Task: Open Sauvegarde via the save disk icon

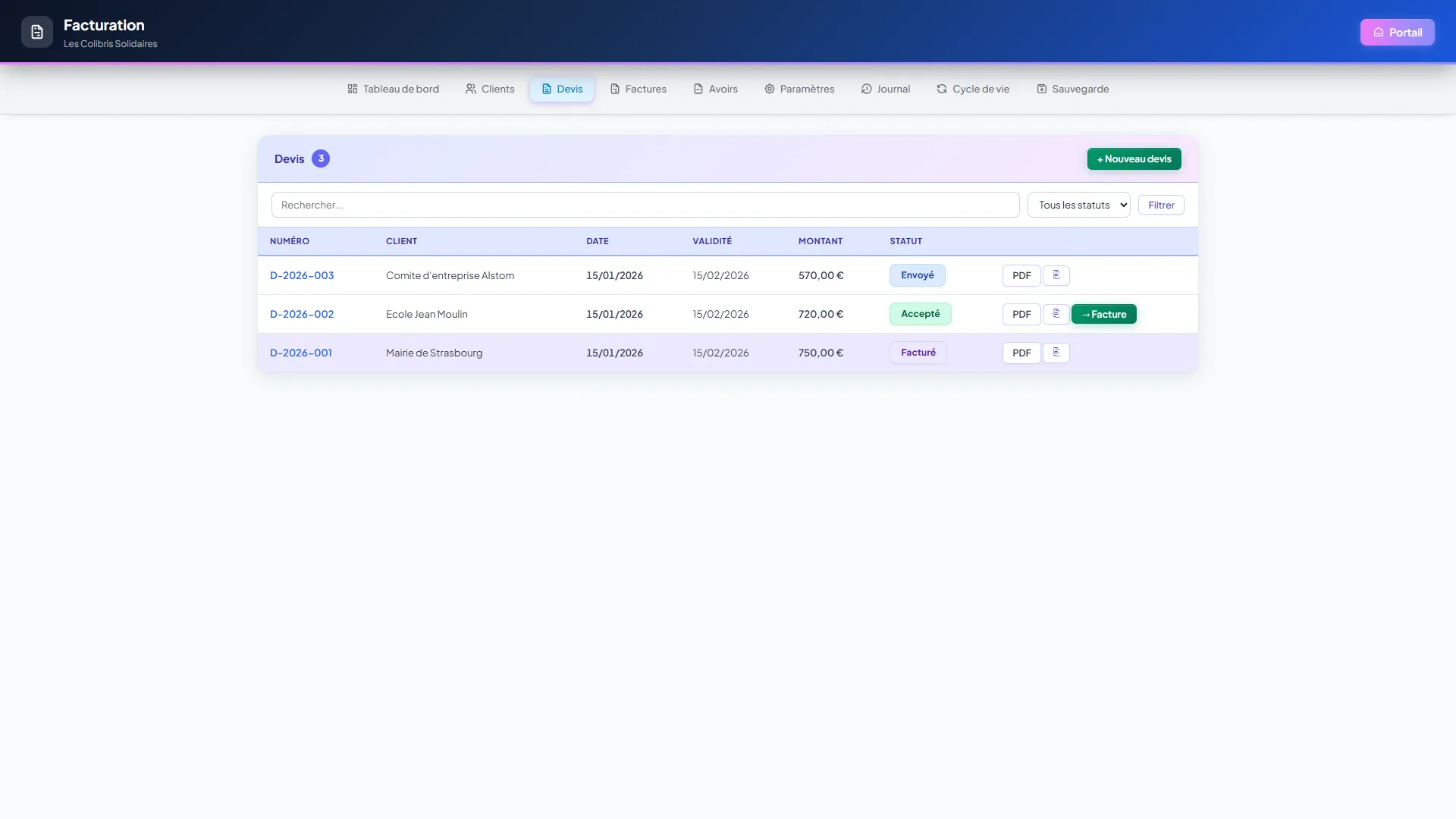Action: coord(1042,89)
